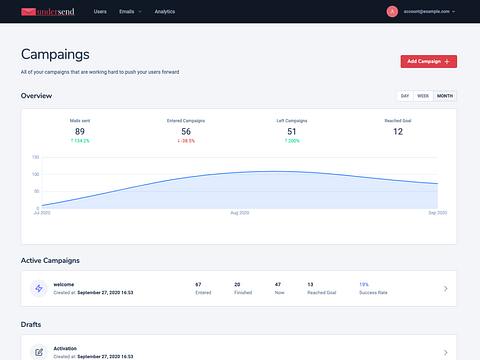Switch overview range to WEEK

click(x=423, y=96)
